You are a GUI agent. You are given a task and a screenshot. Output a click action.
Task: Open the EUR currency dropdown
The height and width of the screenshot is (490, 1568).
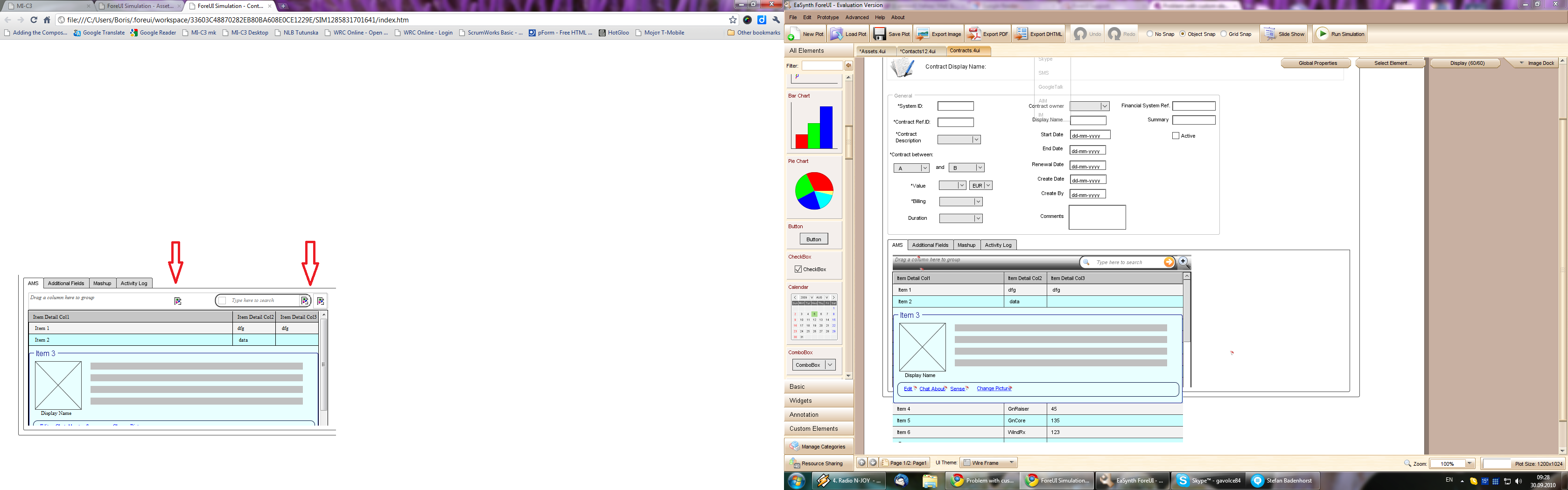[980, 186]
